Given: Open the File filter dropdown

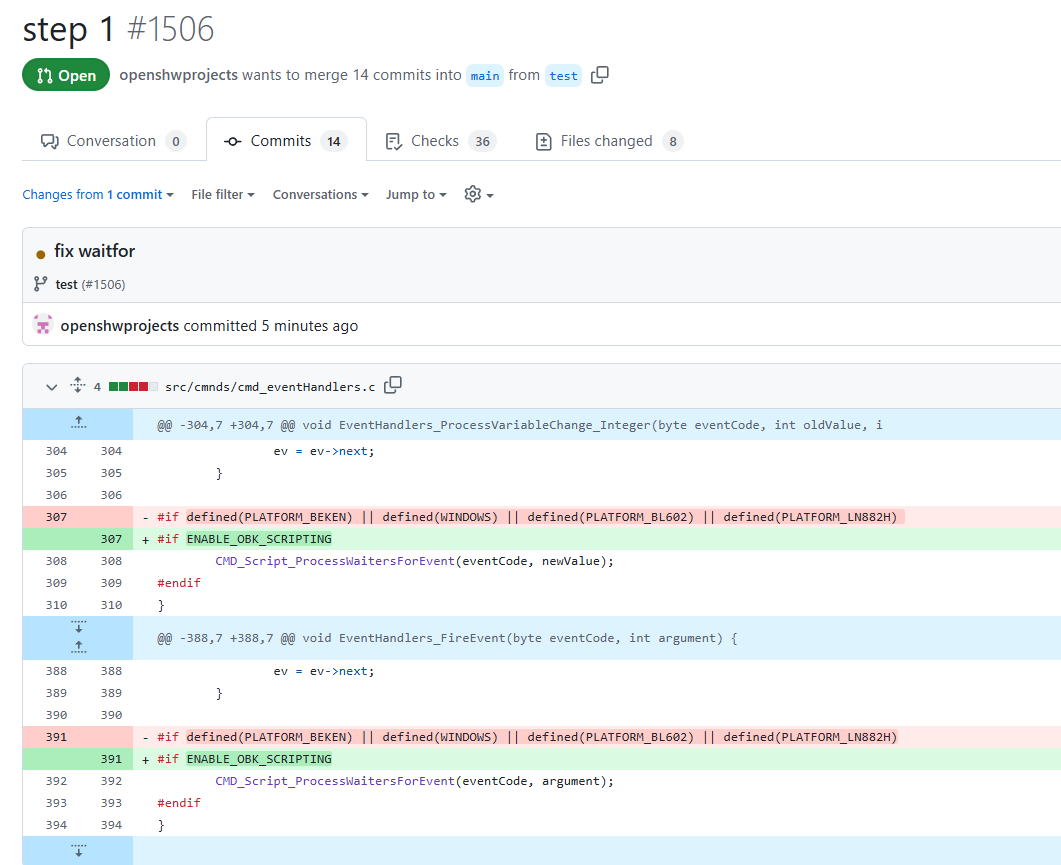Looking at the screenshot, I should (x=223, y=195).
